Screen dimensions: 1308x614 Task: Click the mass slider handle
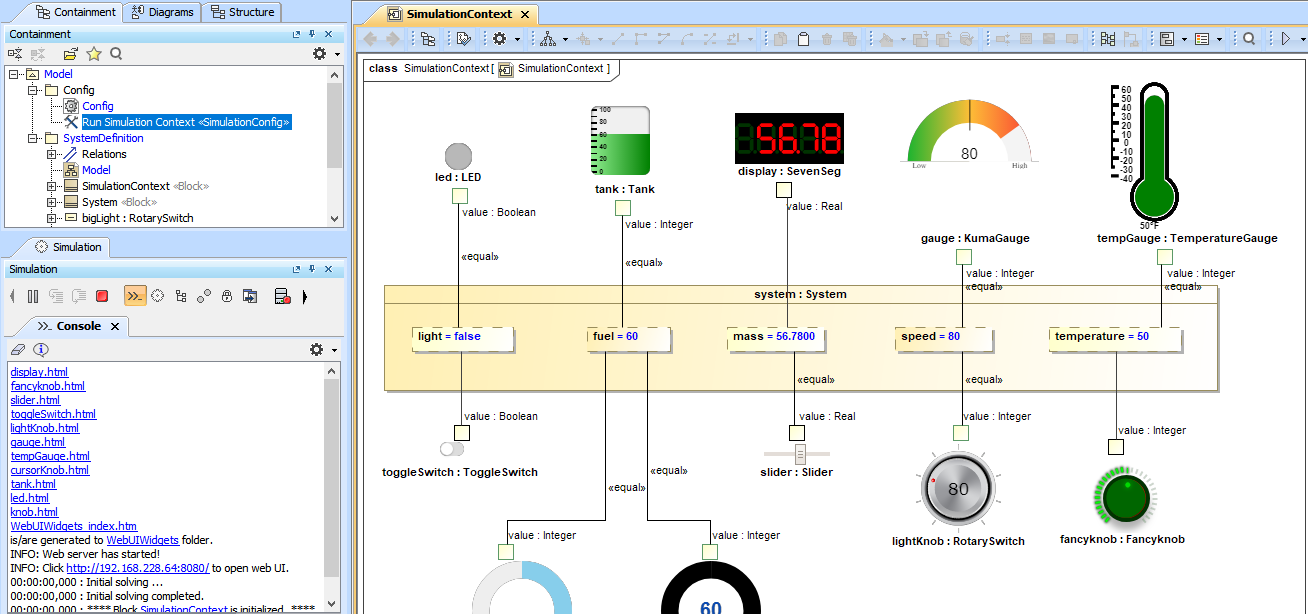[800, 454]
